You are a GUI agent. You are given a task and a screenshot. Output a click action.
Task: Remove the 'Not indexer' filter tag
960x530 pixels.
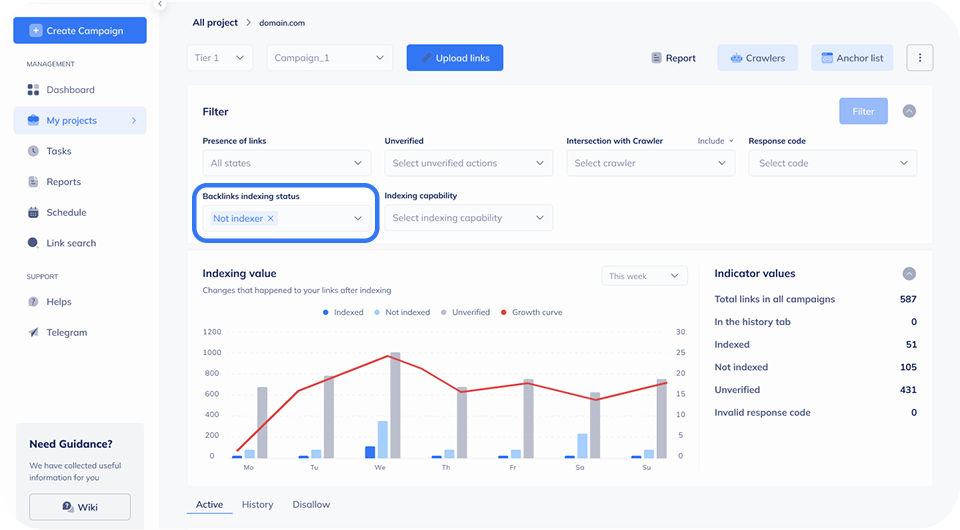tap(271, 218)
